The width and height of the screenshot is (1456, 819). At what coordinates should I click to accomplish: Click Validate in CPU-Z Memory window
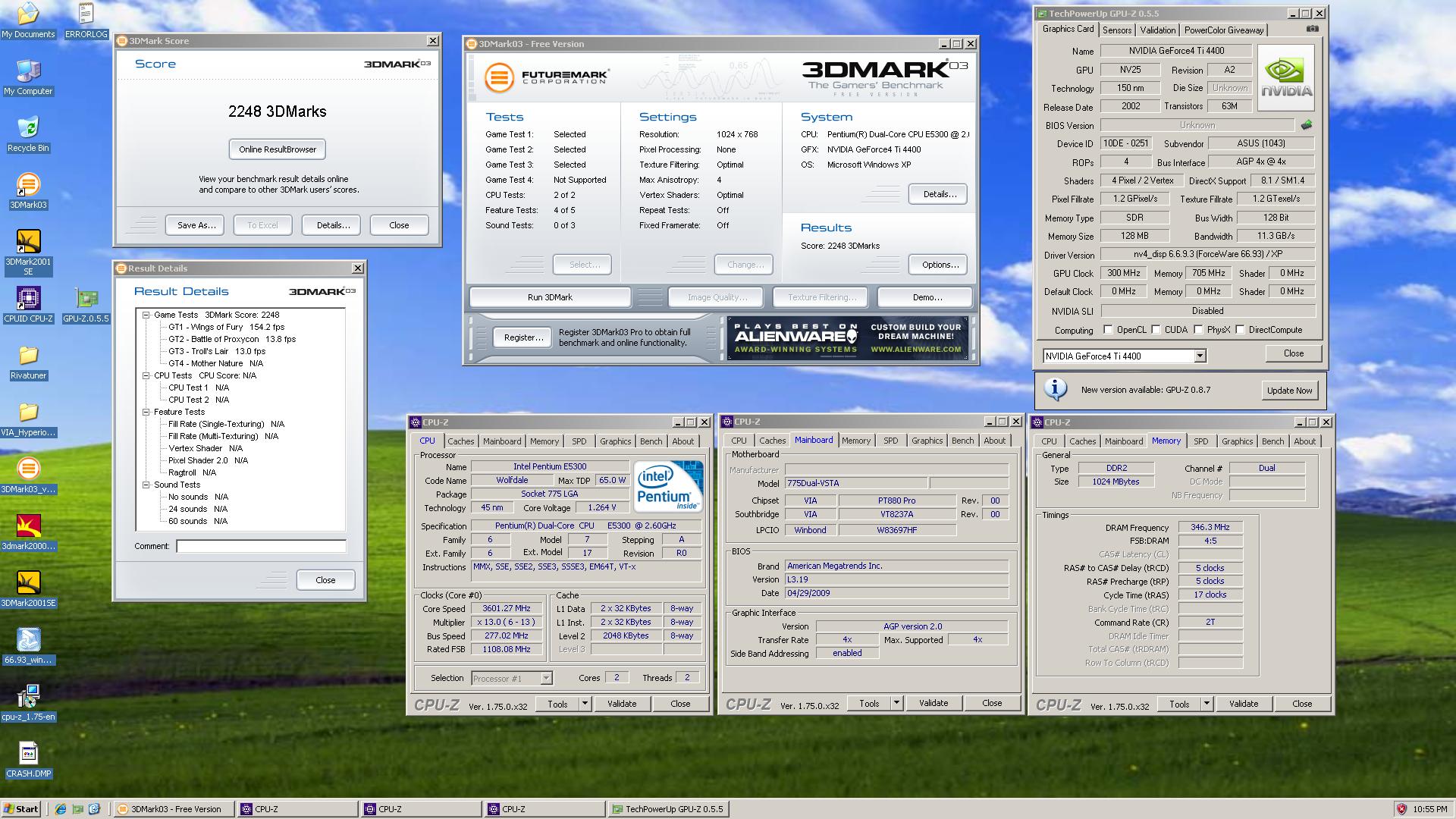click(x=1243, y=704)
